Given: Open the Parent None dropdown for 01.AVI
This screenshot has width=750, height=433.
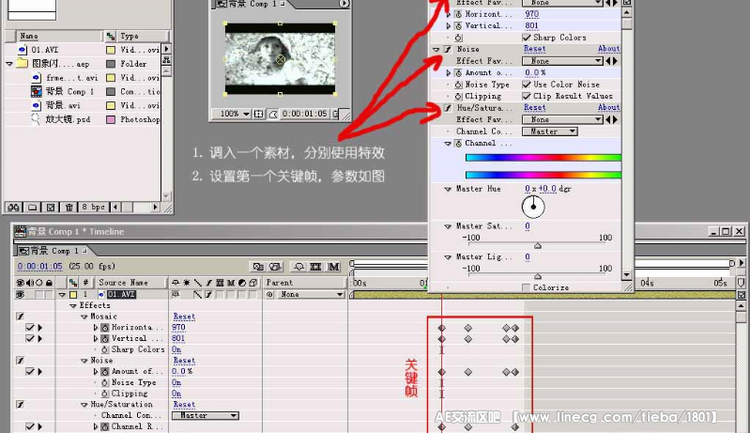Looking at the screenshot, I should 311,294.
